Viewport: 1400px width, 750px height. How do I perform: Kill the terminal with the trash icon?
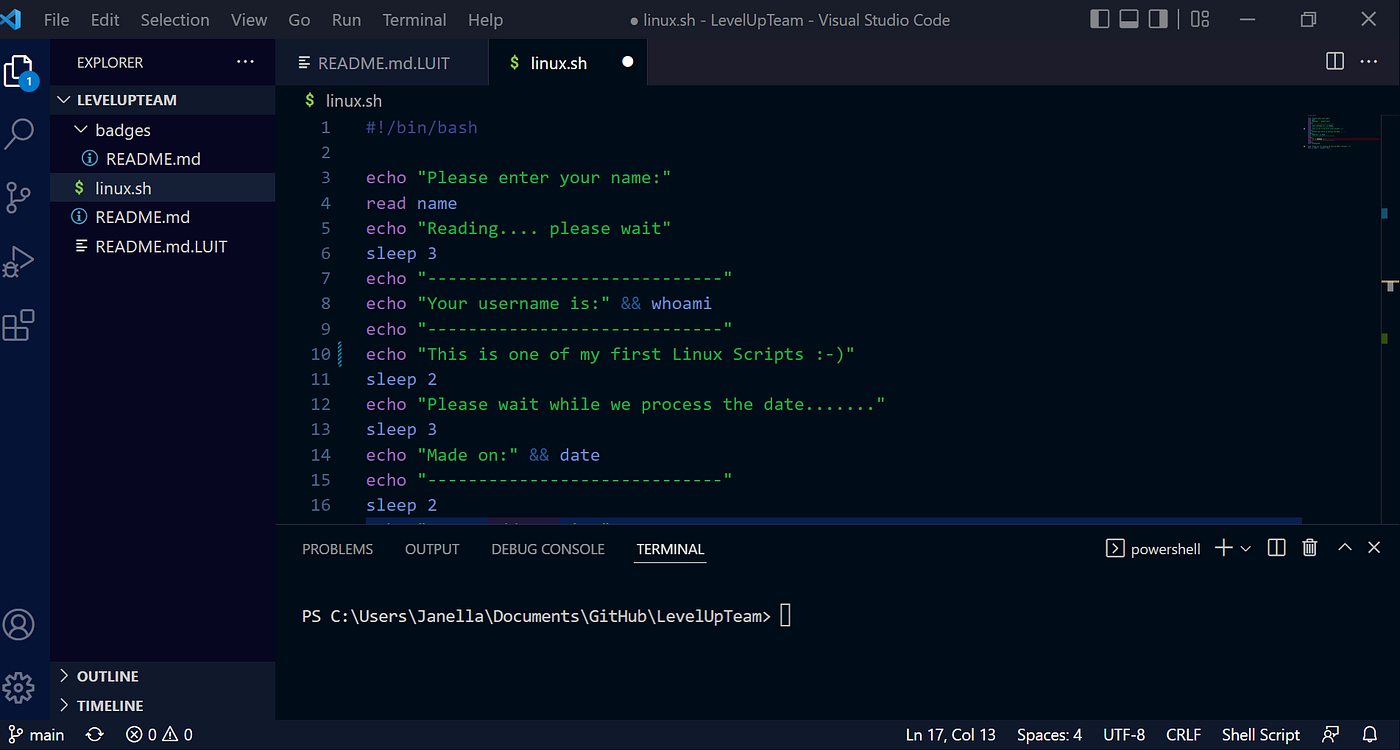[1310, 547]
